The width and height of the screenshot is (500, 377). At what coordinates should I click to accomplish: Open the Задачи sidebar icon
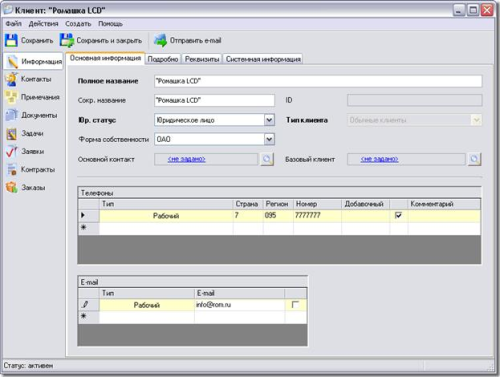point(12,134)
